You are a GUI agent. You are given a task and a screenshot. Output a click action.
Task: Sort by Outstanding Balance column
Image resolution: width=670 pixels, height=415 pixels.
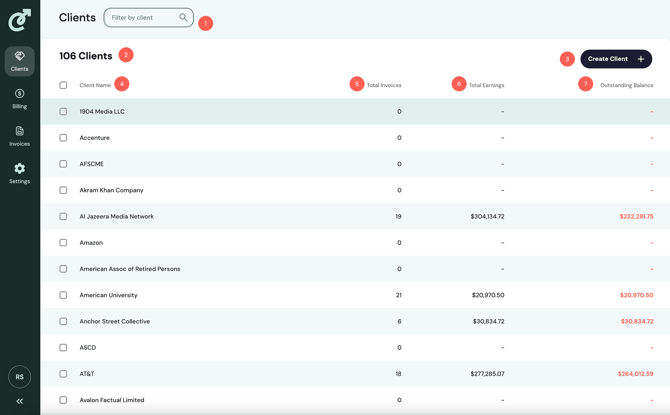(x=626, y=85)
